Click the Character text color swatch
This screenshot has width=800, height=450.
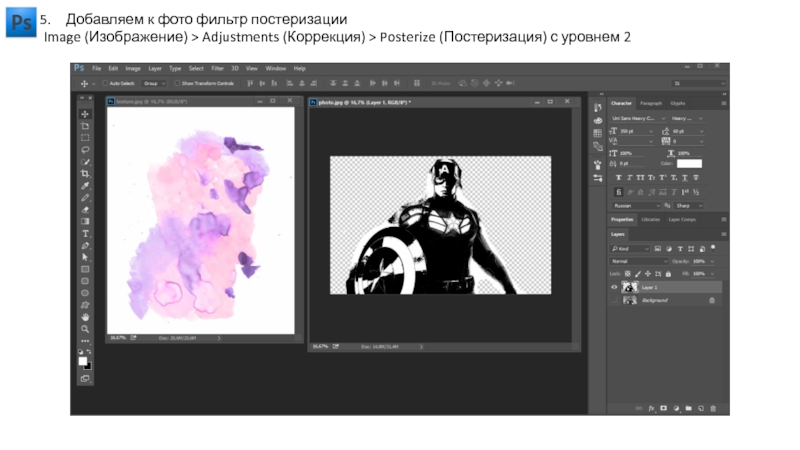[689, 164]
